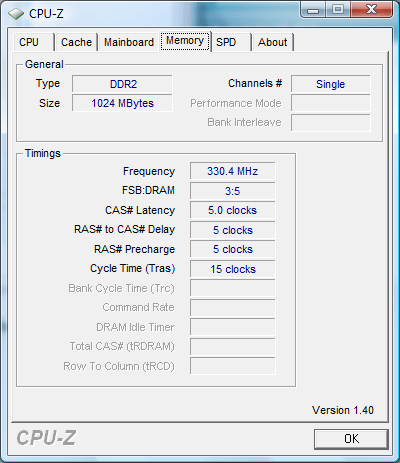Image resolution: width=400 pixels, height=463 pixels.
Task: Select the Mainboard tab
Action: click(x=129, y=42)
